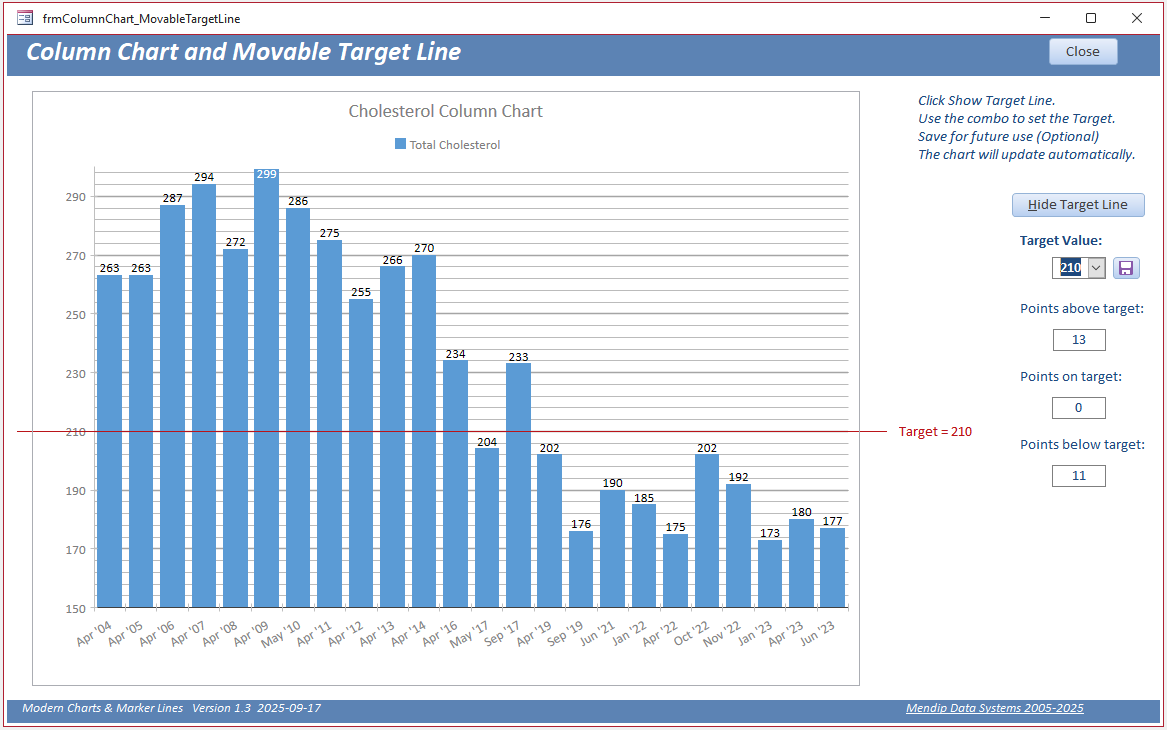Click the Total Cholesterol legend text

tap(455, 144)
